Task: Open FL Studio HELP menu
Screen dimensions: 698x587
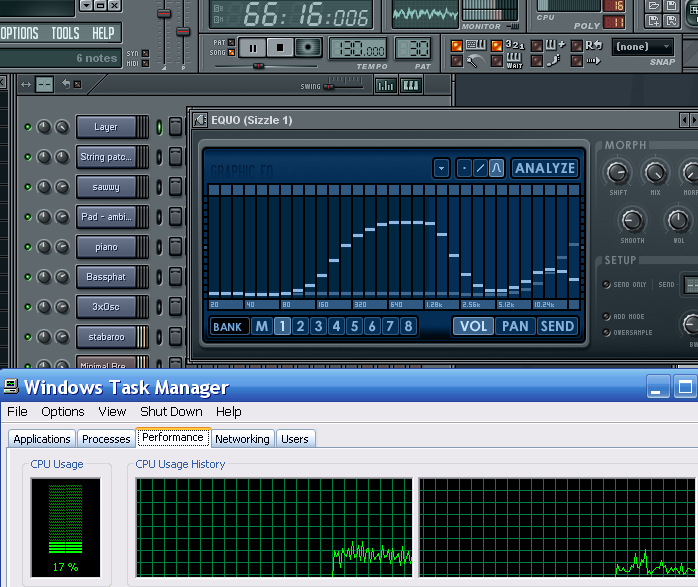Action: (x=103, y=33)
